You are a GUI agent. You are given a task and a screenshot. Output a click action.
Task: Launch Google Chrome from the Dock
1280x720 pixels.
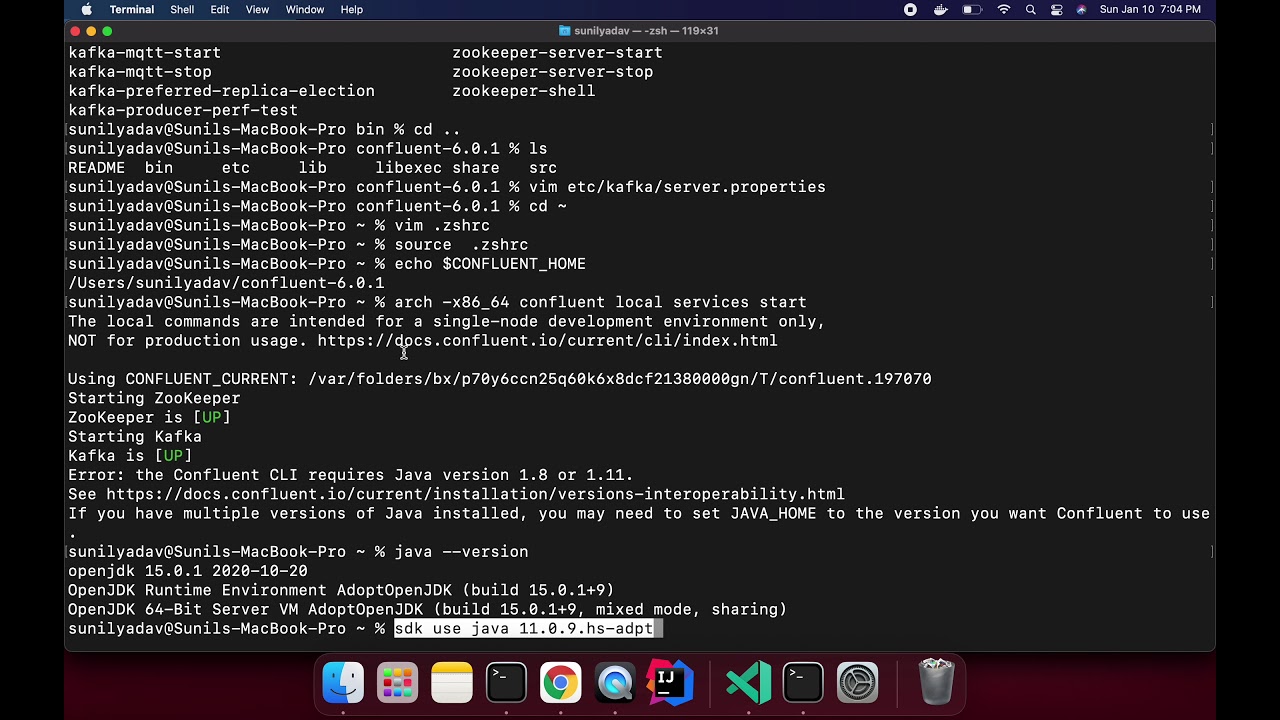point(561,682)
